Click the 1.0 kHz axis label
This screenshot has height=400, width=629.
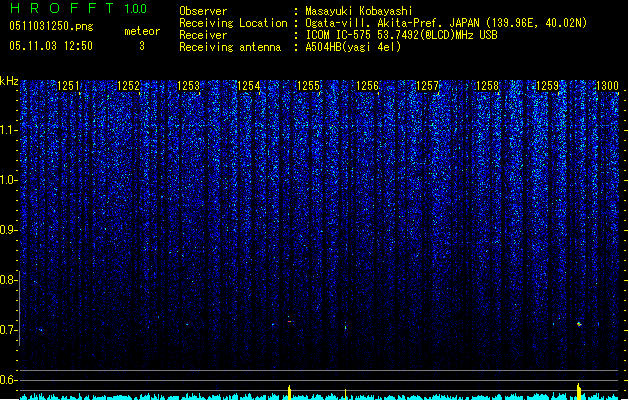point(8,180)
